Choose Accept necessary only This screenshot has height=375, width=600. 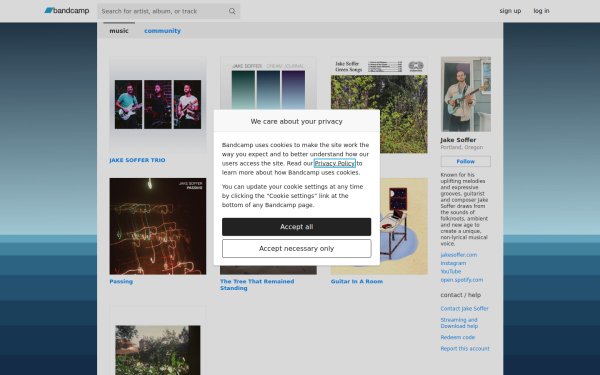coord(297,249)
